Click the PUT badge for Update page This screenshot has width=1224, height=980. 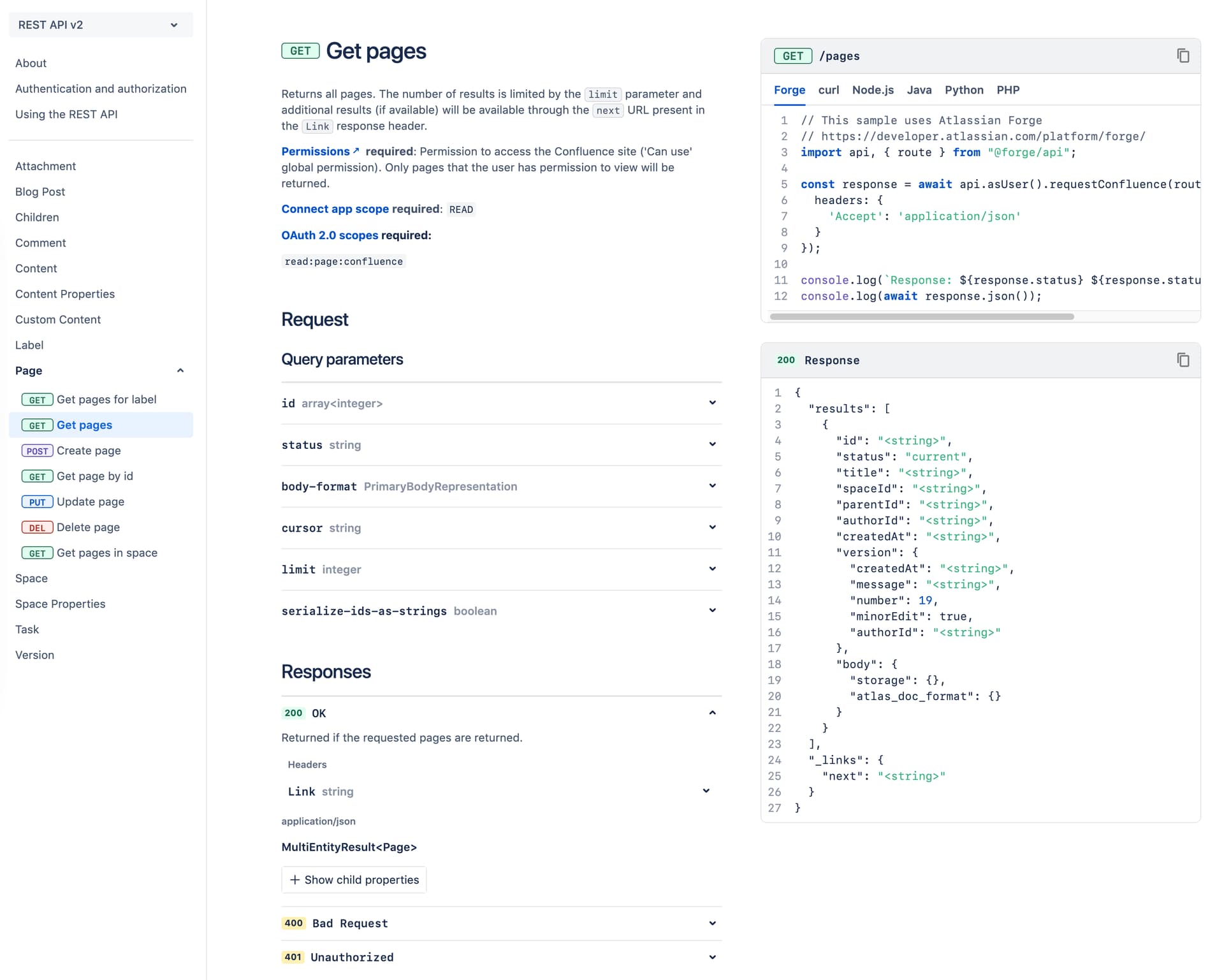tap(37, 502)
